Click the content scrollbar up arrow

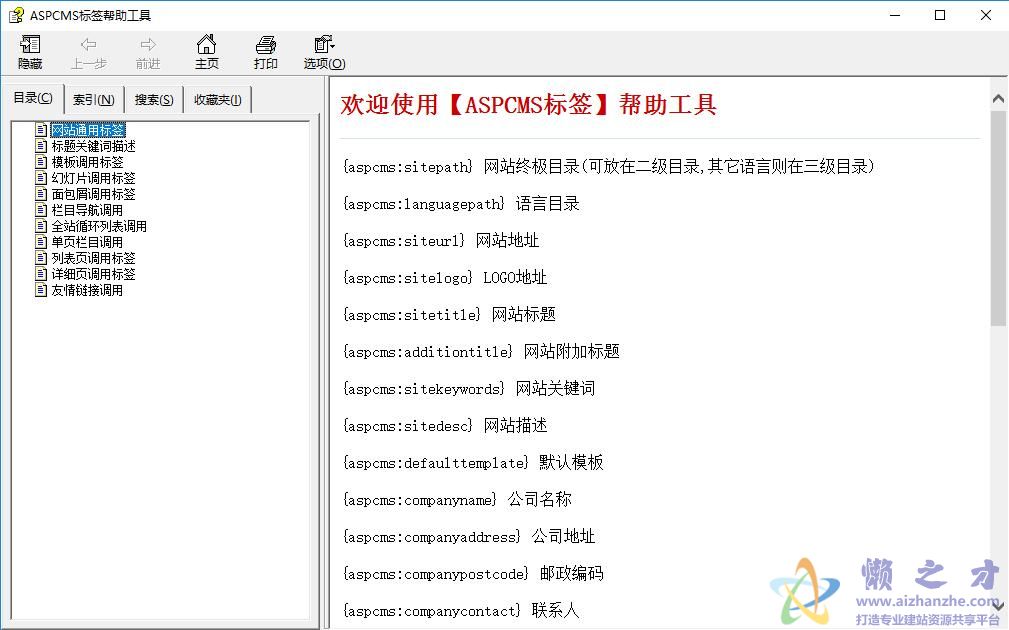(998, 98)
